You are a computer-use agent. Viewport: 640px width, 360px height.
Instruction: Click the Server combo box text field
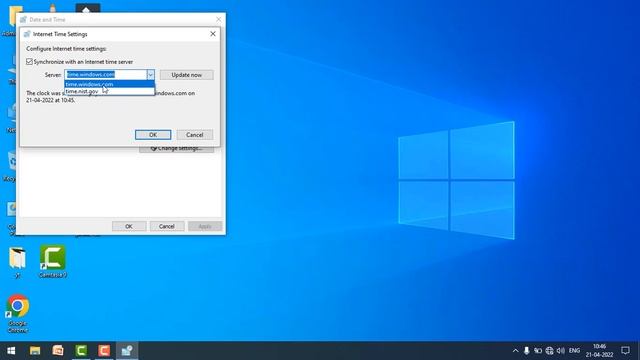coord(106,75)
